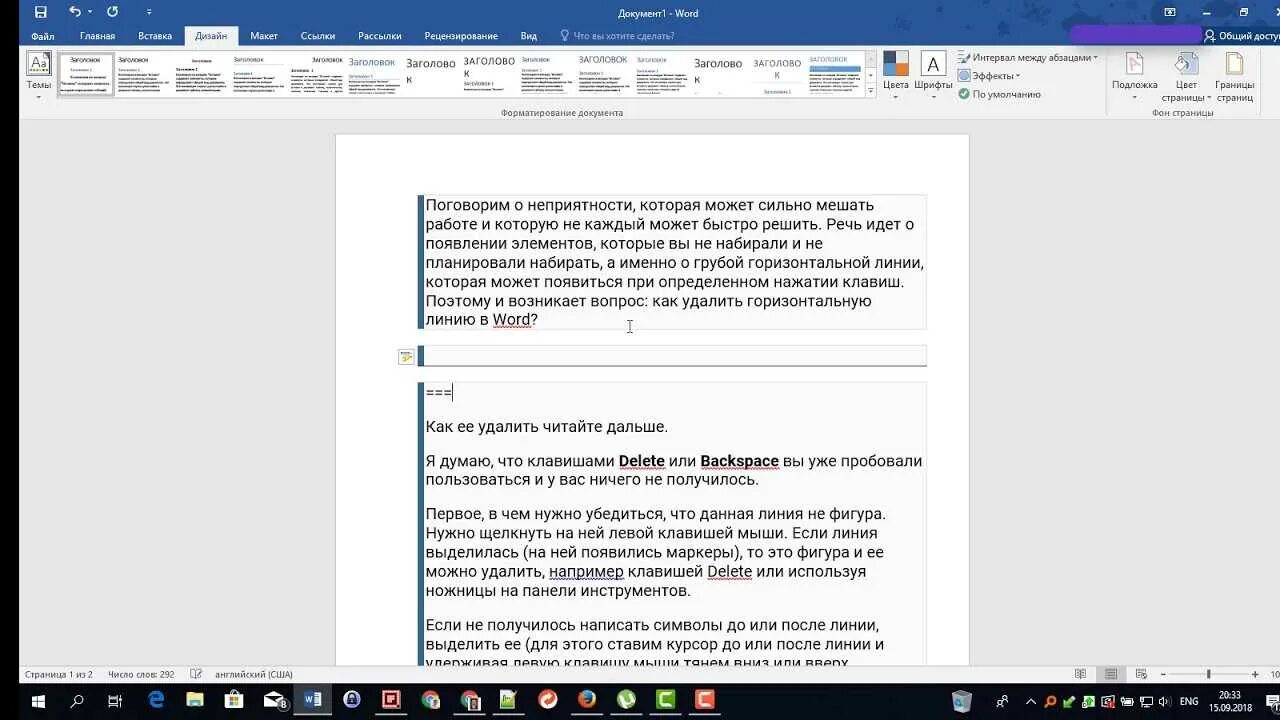Open the Mail app on the taskbar
Image resolution: width=1280 pixels, height=720 pixels.
tap(275, 701)
